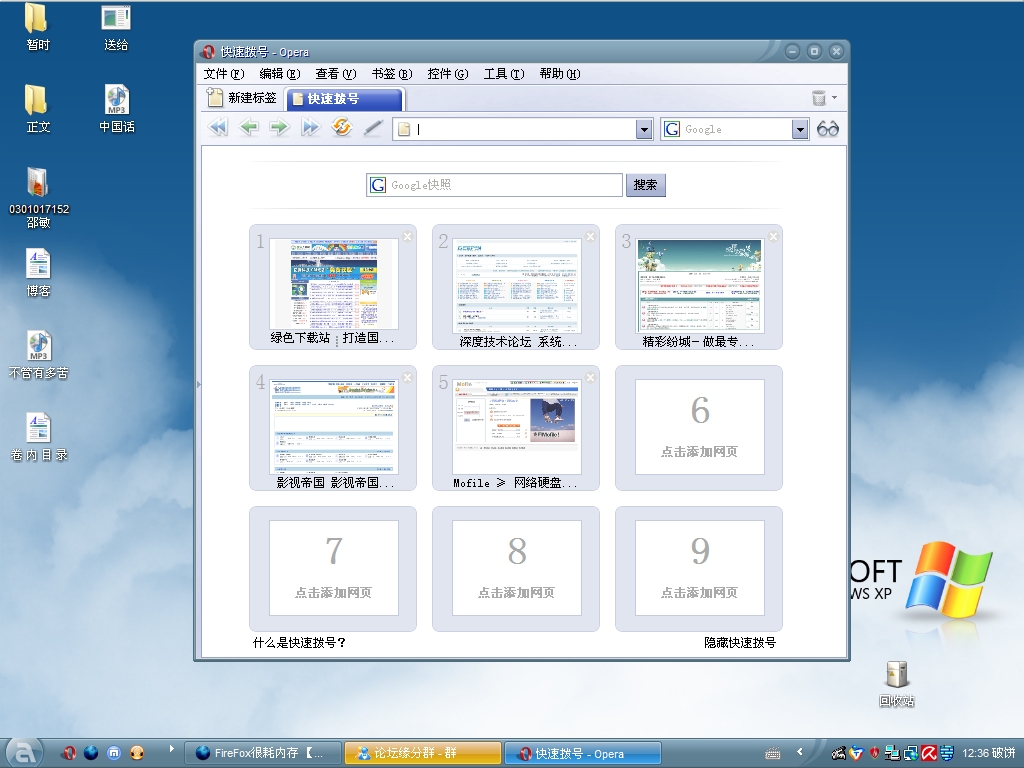Click the Google G icon in the toolbar search field

[672, 129]
